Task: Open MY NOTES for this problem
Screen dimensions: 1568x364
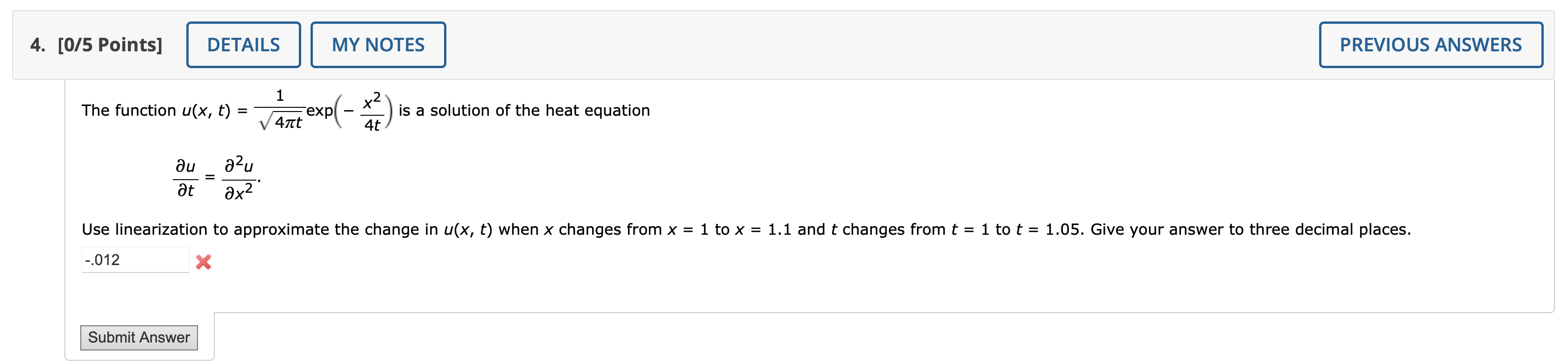Action: (x=378, y=44)
